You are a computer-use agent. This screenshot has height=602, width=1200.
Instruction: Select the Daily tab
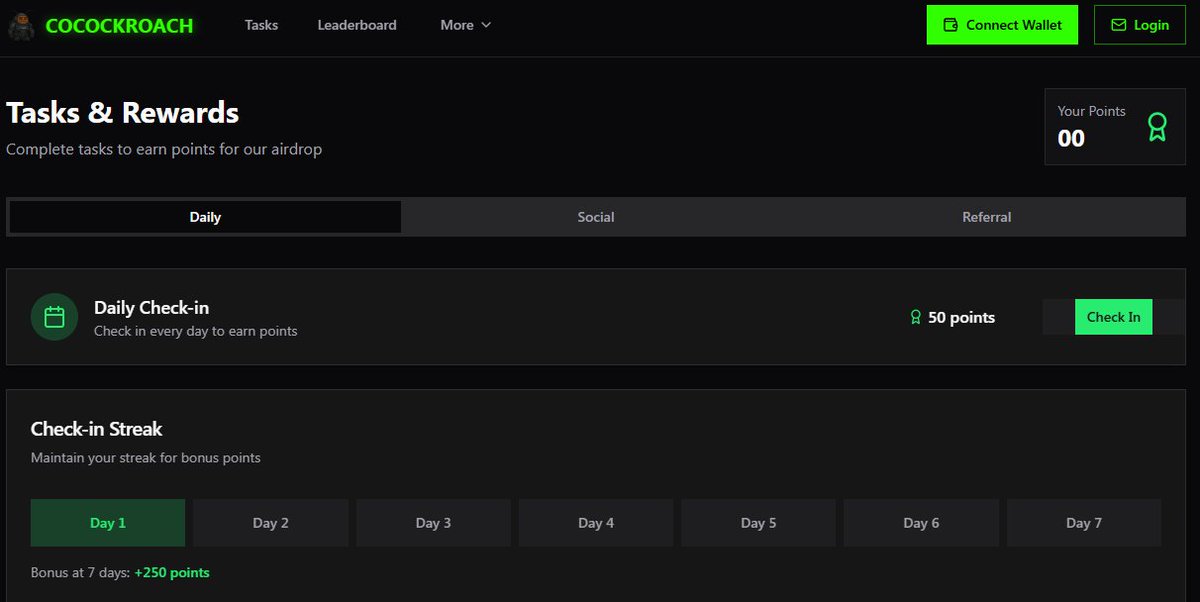pyautogui.click(x=205, y=217)
